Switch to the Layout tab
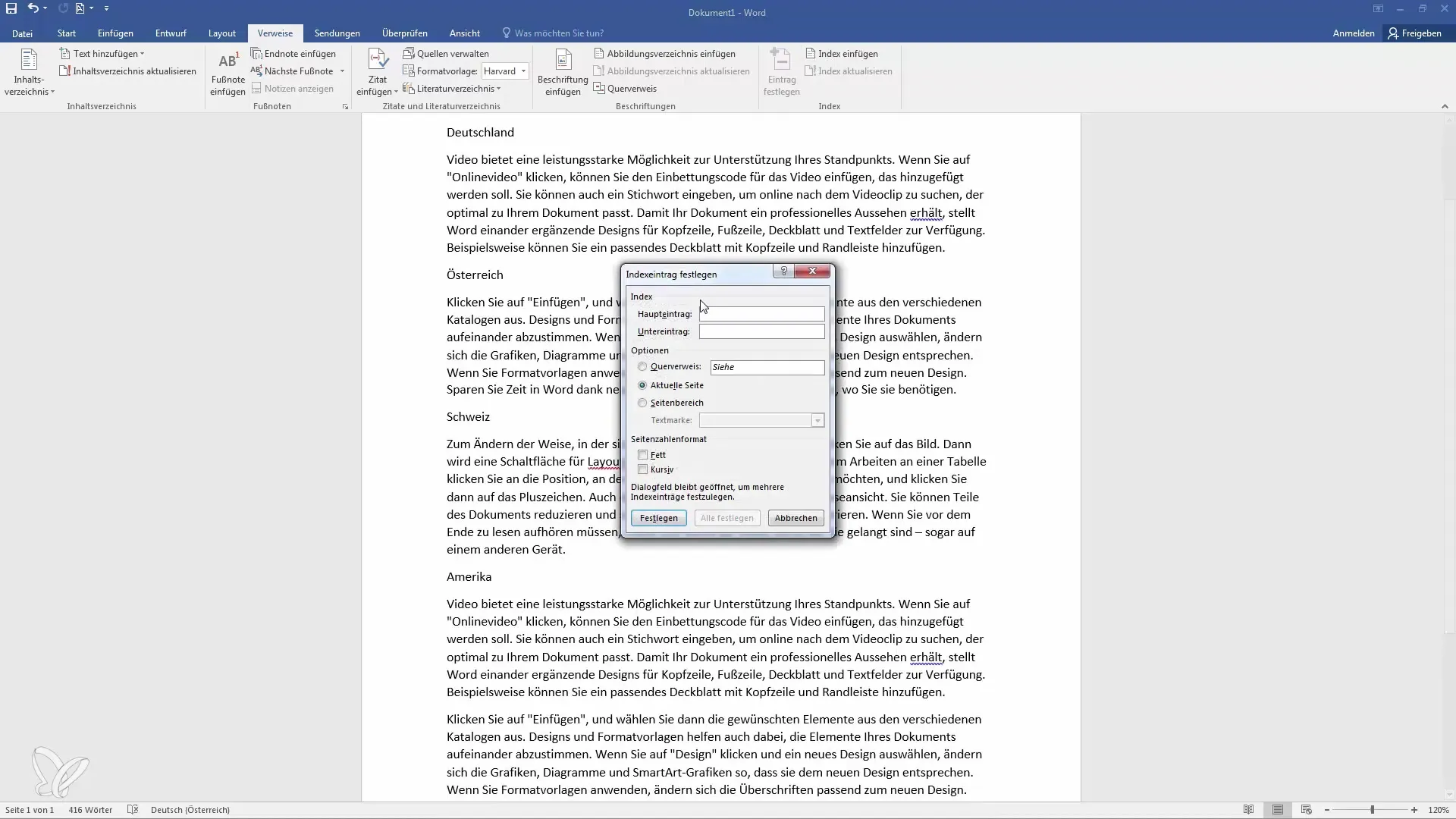The height and width of the screenshot is (819, 1456). point(222,33)
